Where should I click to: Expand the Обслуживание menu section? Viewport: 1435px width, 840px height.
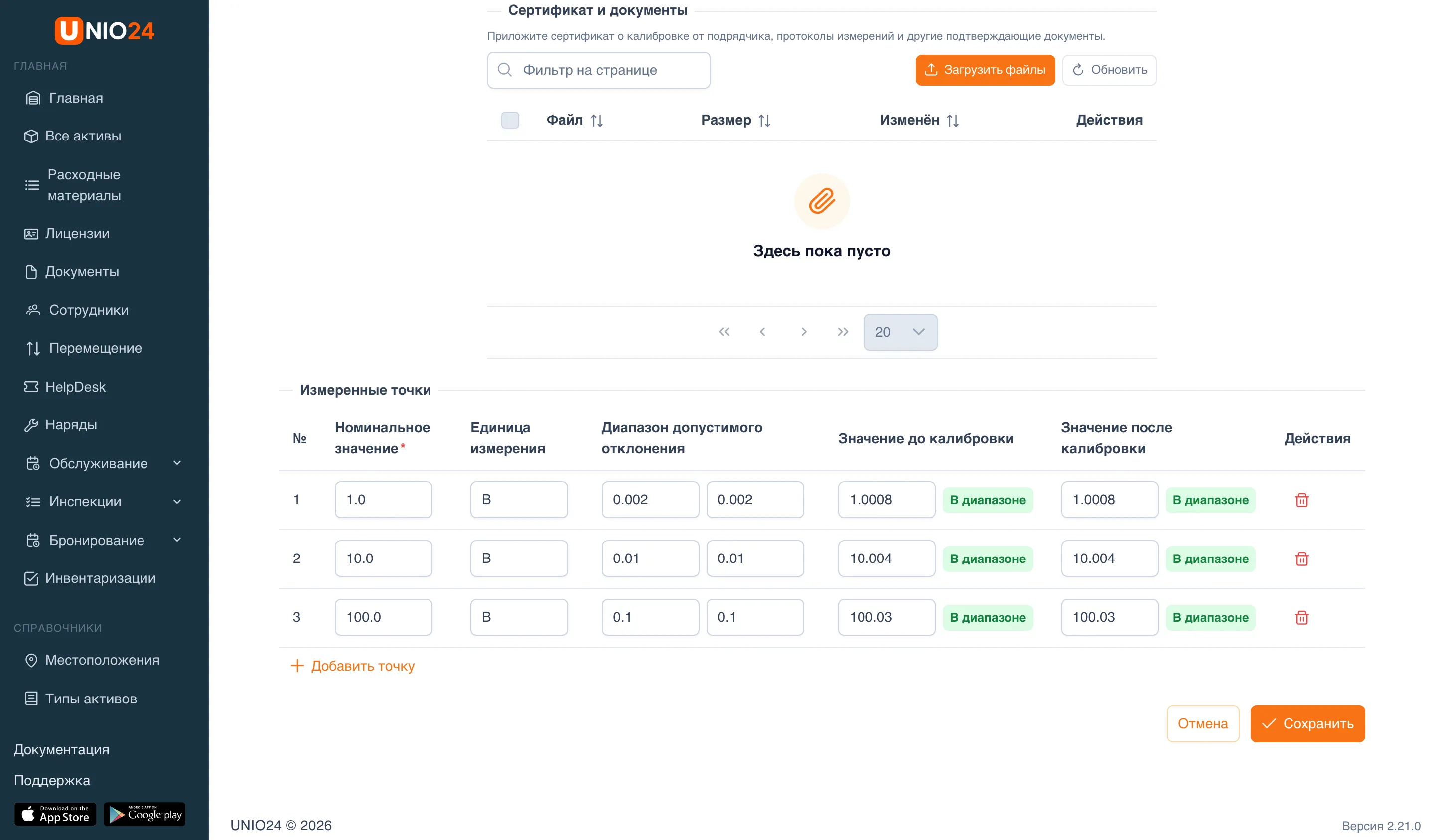(104, 463)
